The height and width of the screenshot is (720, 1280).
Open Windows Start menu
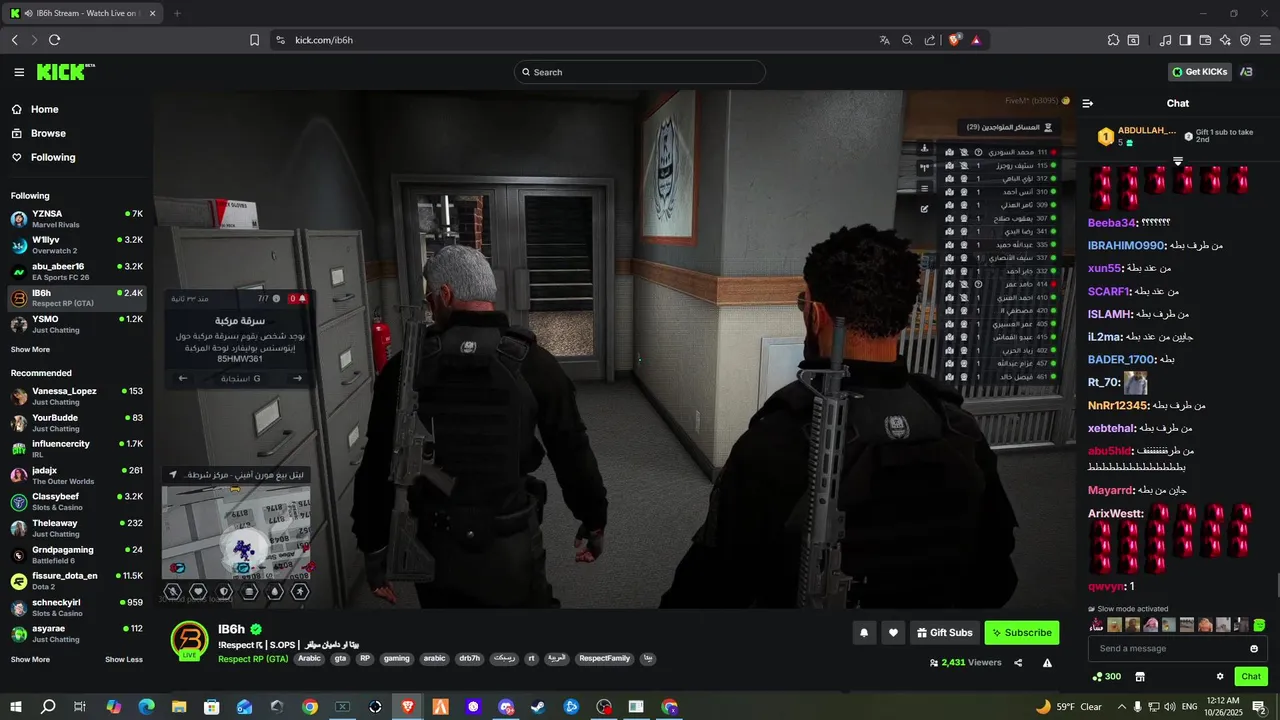[x=16, y=707]
